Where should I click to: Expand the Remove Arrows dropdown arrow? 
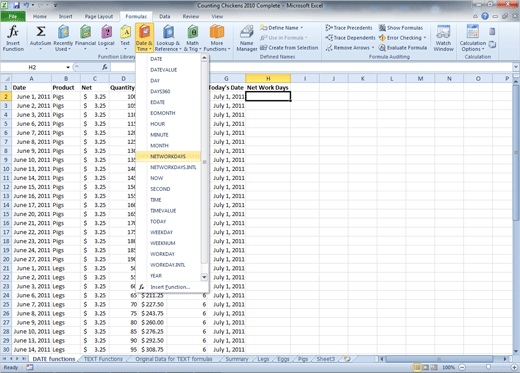click(373, 48)
